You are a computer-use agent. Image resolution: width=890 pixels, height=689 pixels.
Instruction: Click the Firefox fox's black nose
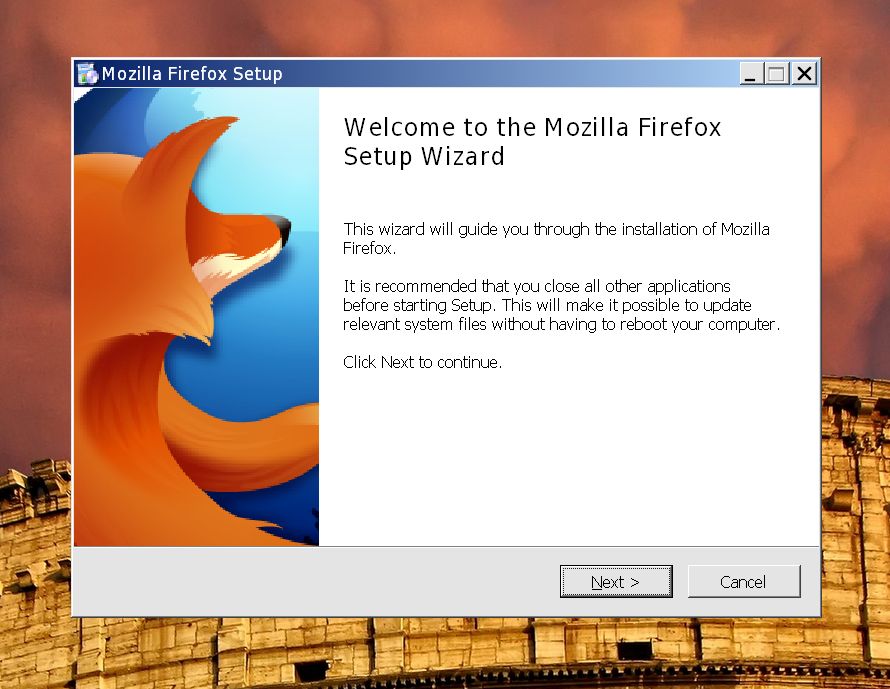coord(281,228)
